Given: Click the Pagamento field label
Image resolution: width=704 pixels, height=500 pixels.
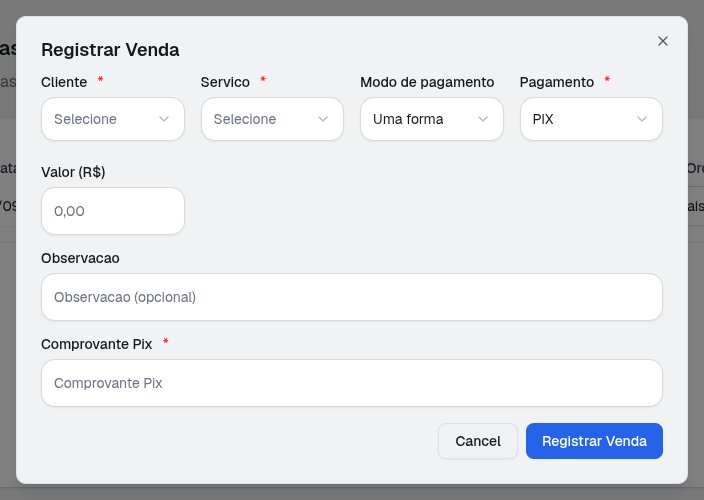Looking at the screenshot, I should click(557, 82).
